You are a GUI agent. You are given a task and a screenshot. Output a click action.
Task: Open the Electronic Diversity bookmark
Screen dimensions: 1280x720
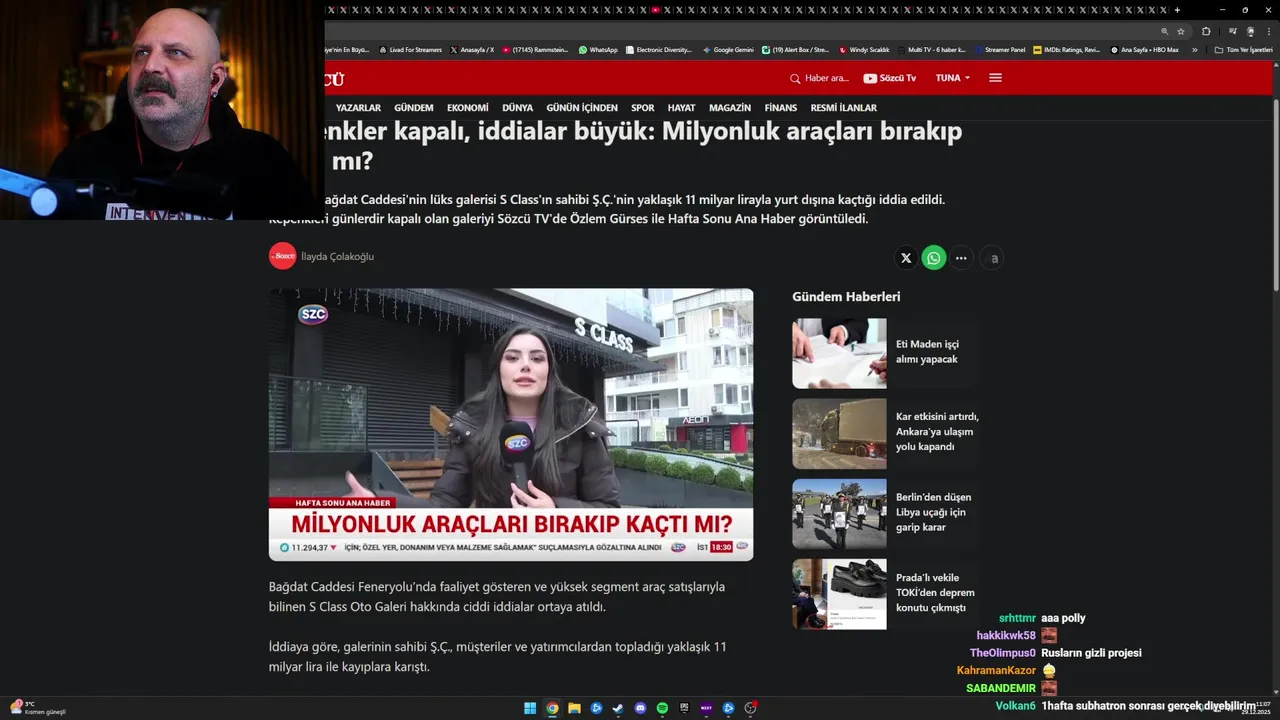(x=659, y=49)
